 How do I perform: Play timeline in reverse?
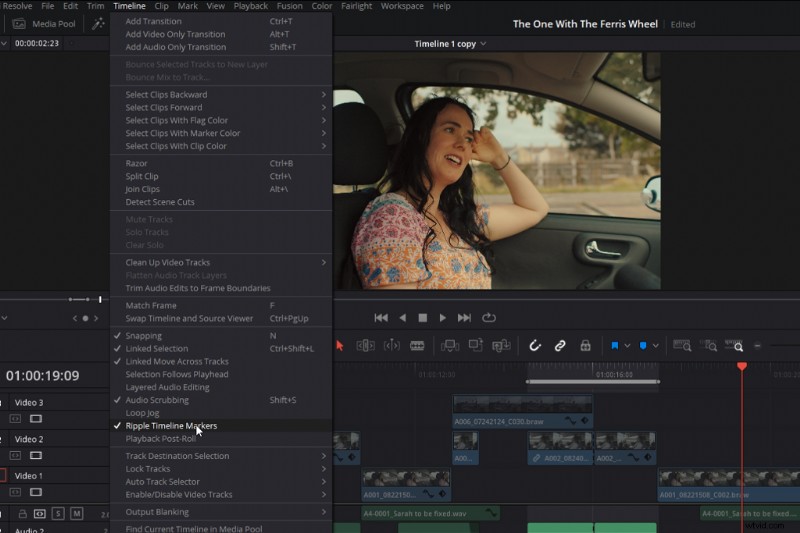click(x=403, y=318)
